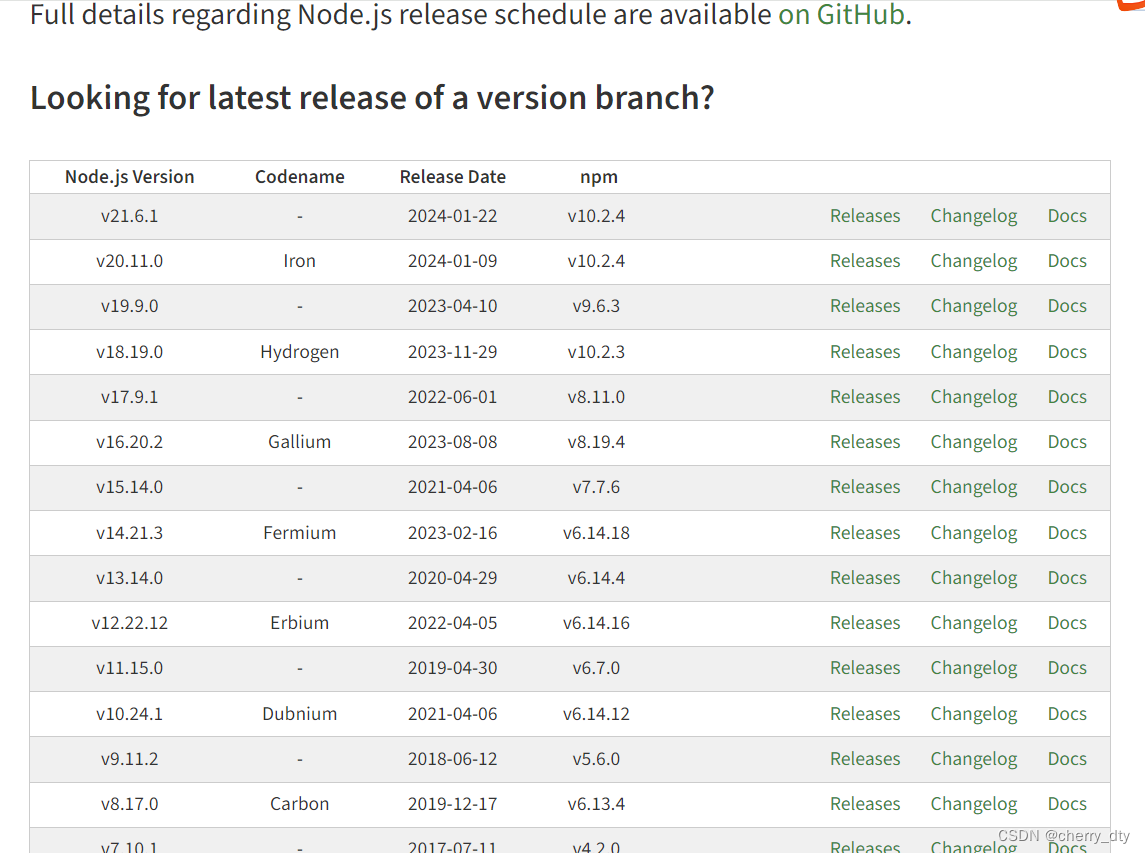Open Docs for v10.24.1

[x=1067, y=714]
